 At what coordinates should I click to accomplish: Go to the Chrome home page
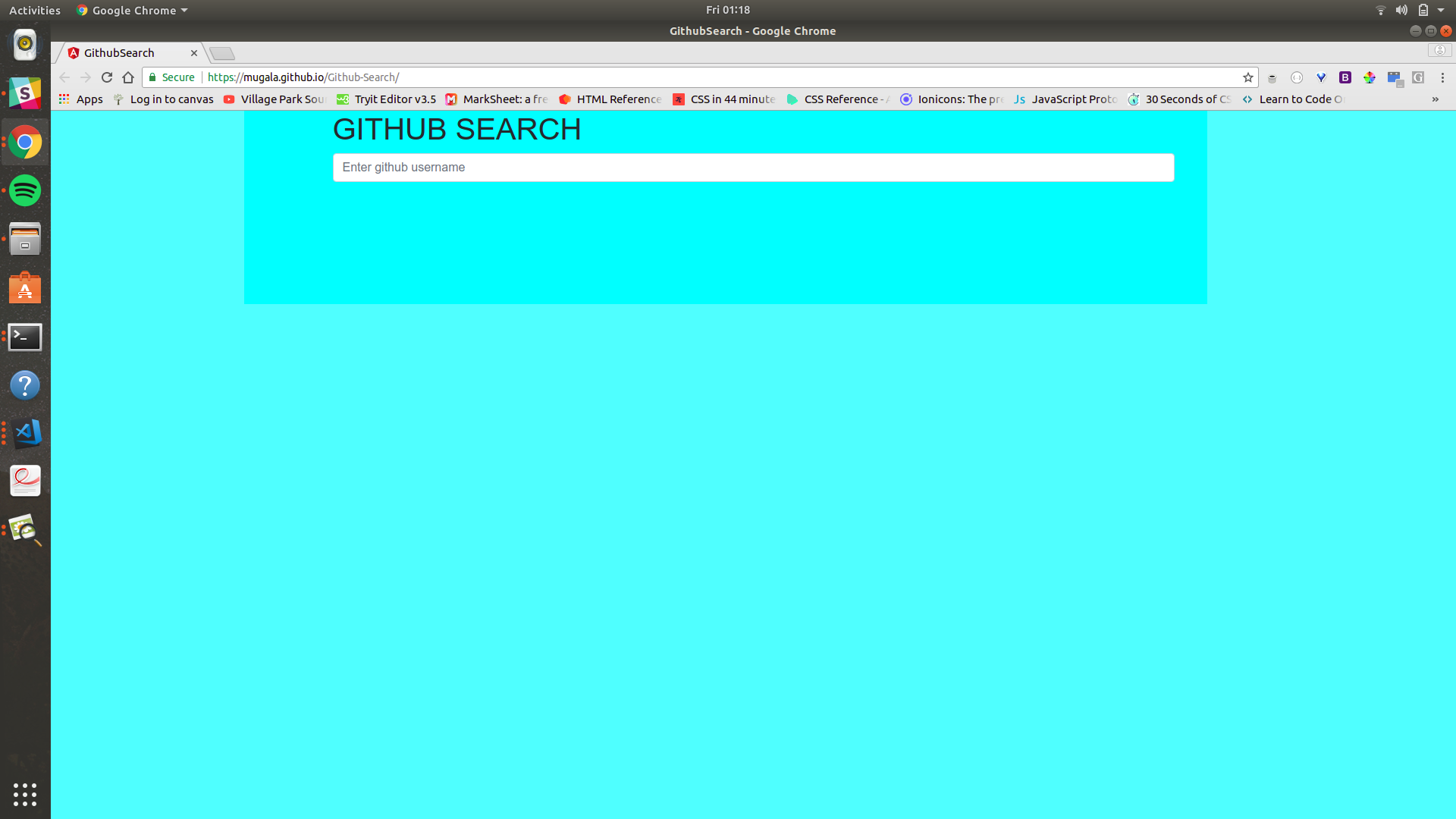coord(128,77)
